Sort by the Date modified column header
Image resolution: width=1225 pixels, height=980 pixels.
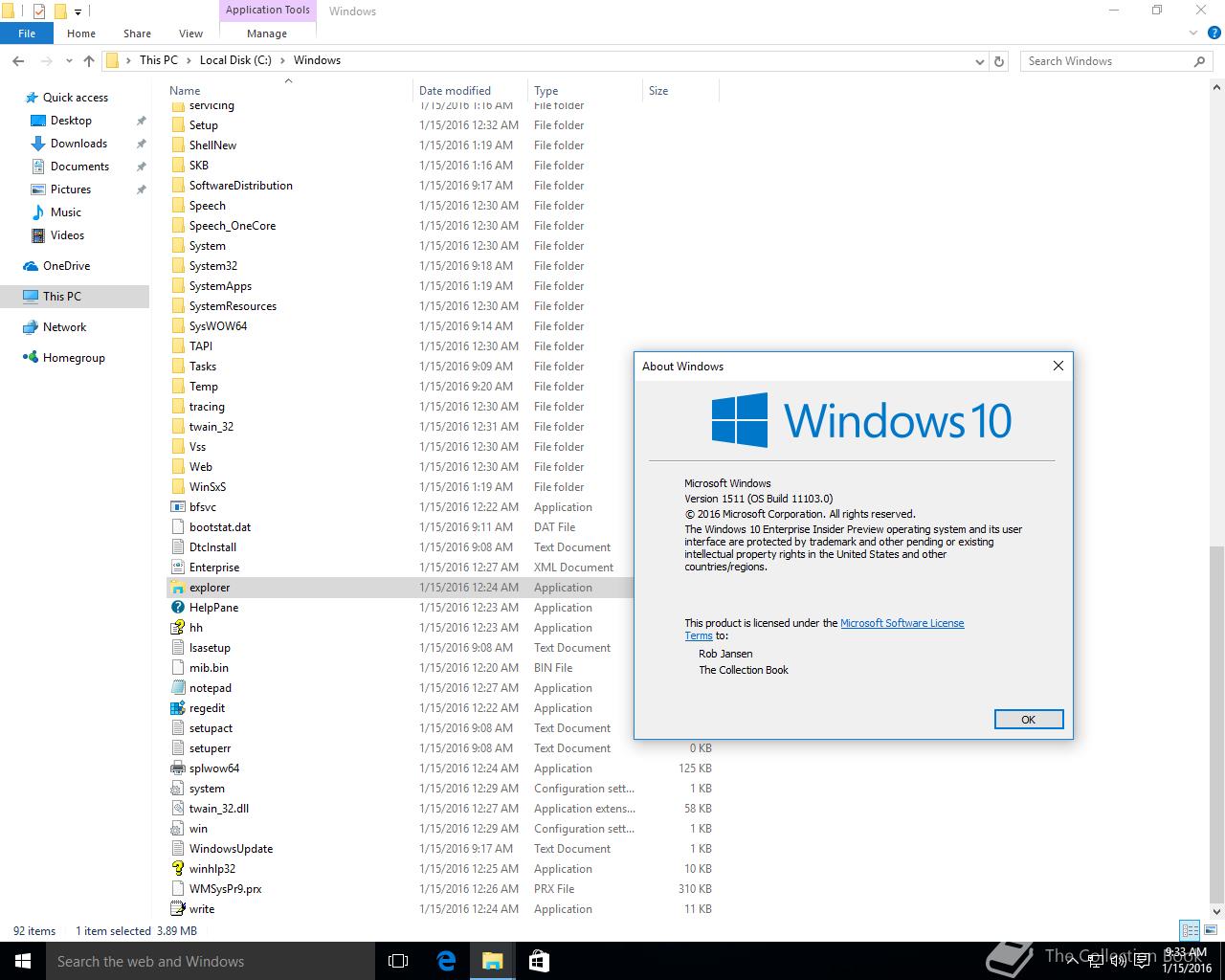[x=470, y=91]
